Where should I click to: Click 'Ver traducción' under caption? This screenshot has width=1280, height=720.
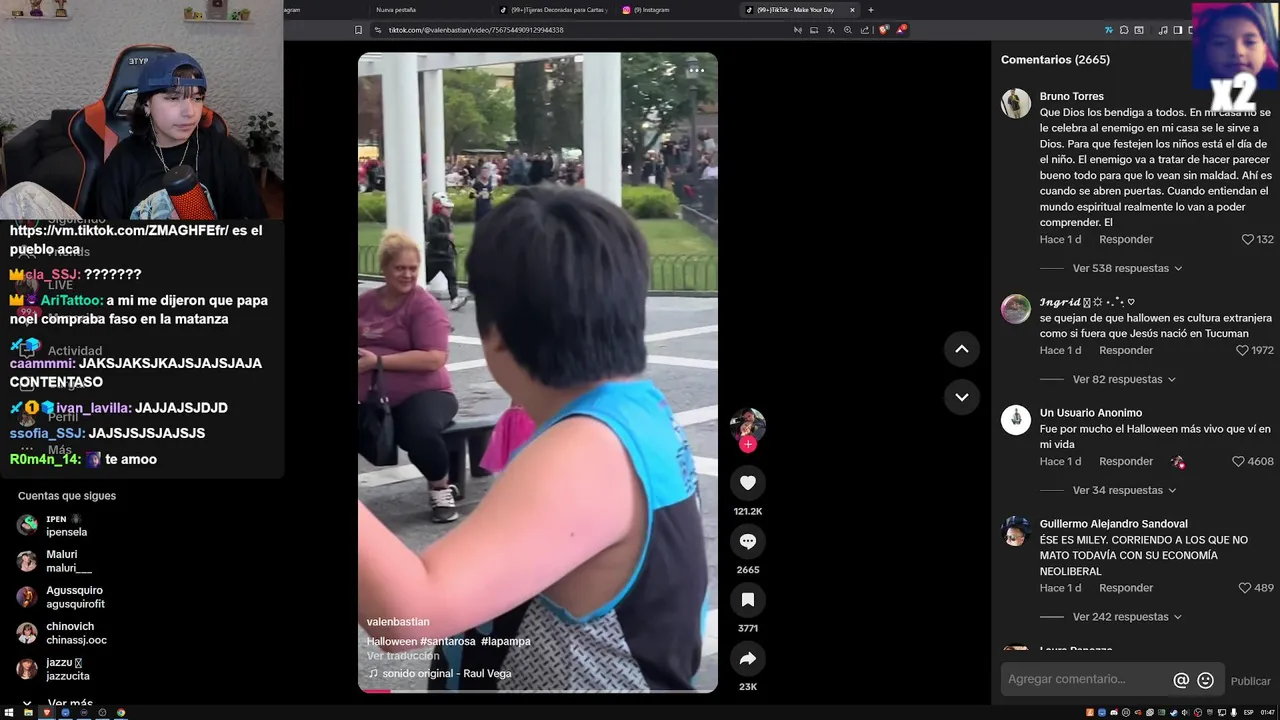(403, 656)
